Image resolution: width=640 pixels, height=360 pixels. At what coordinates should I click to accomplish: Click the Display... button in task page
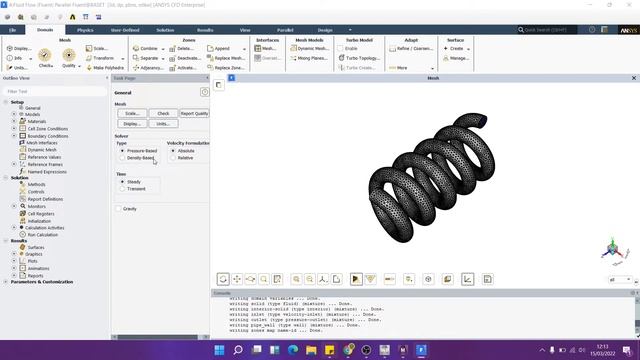[132, 123]
